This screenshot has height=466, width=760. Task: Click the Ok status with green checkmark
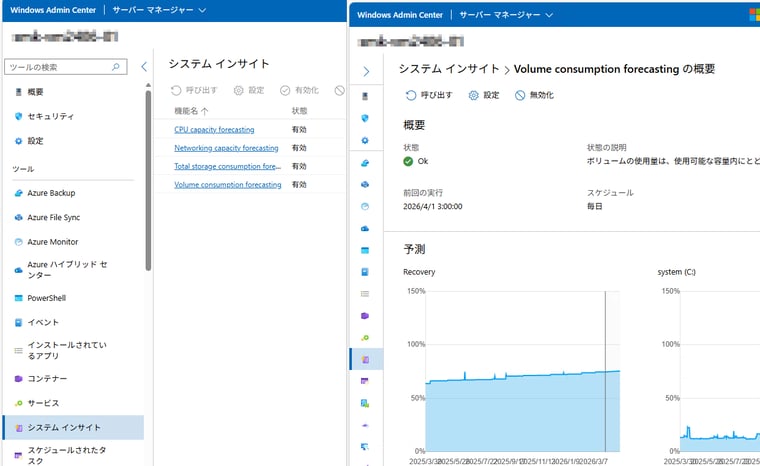pyautogui.click(x=416, y=161)
